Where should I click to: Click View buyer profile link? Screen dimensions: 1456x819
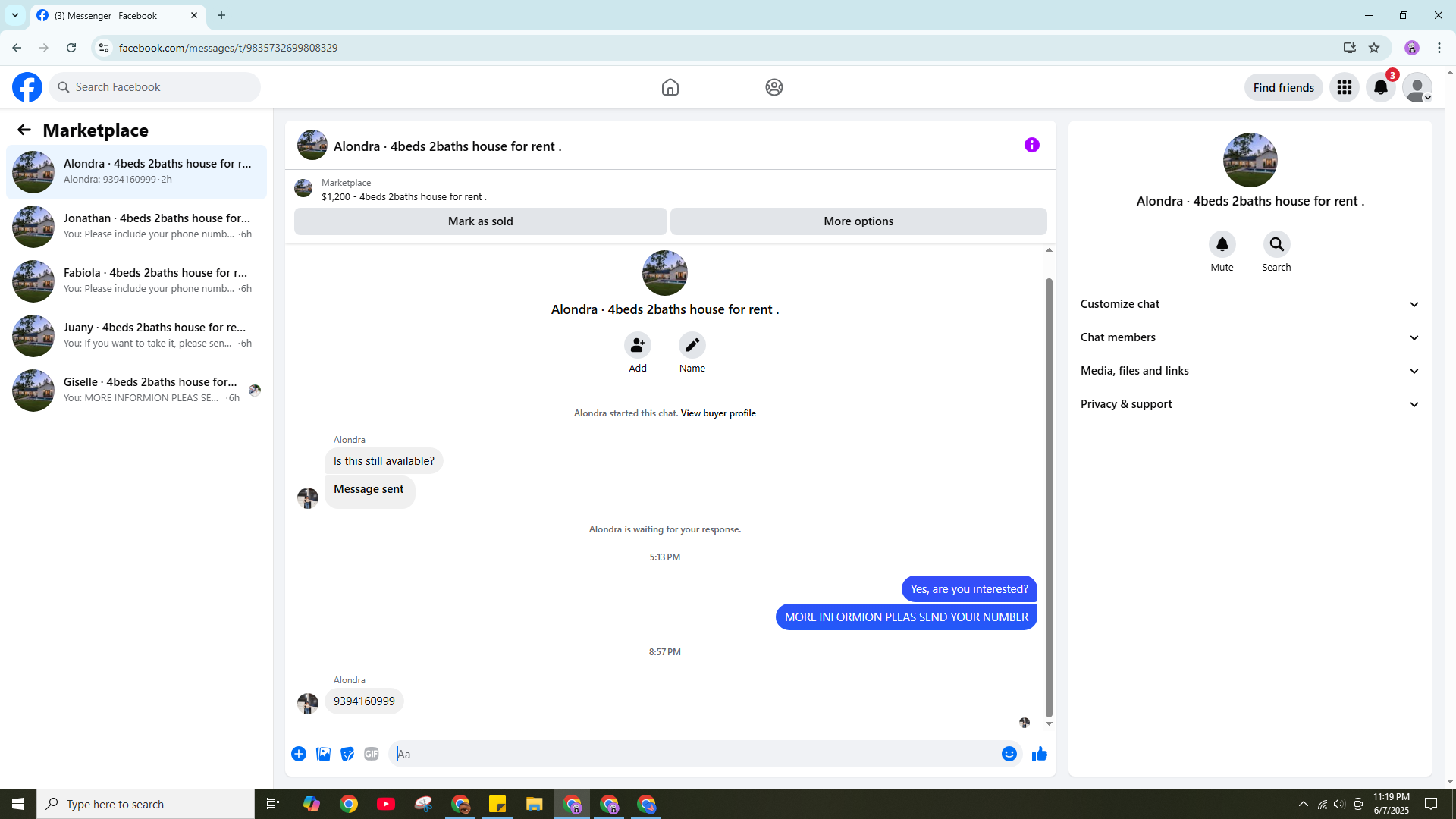coord(717,413)
